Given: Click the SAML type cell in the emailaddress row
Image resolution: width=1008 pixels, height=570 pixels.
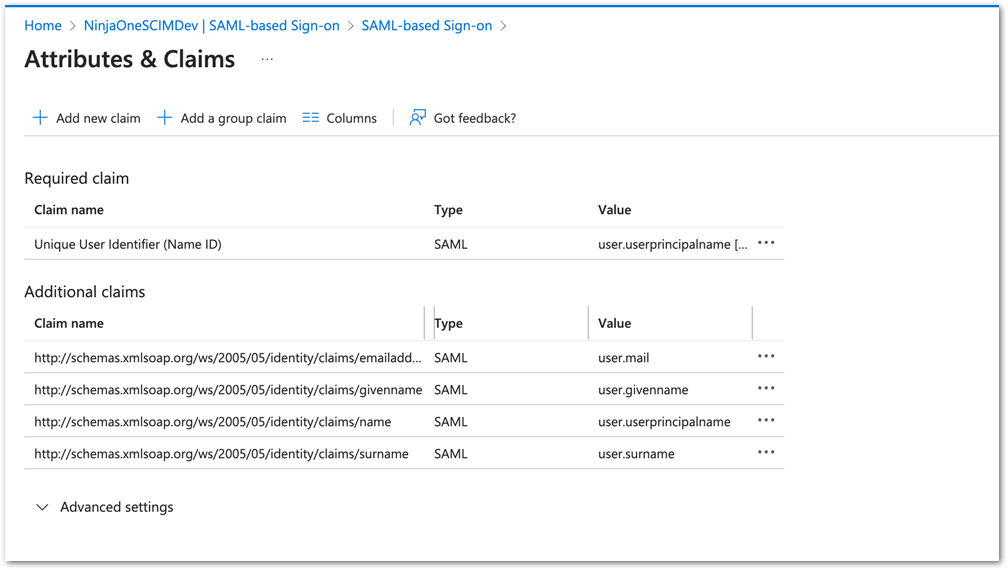Looking at the screenshot, I should [x=451, y=358].
